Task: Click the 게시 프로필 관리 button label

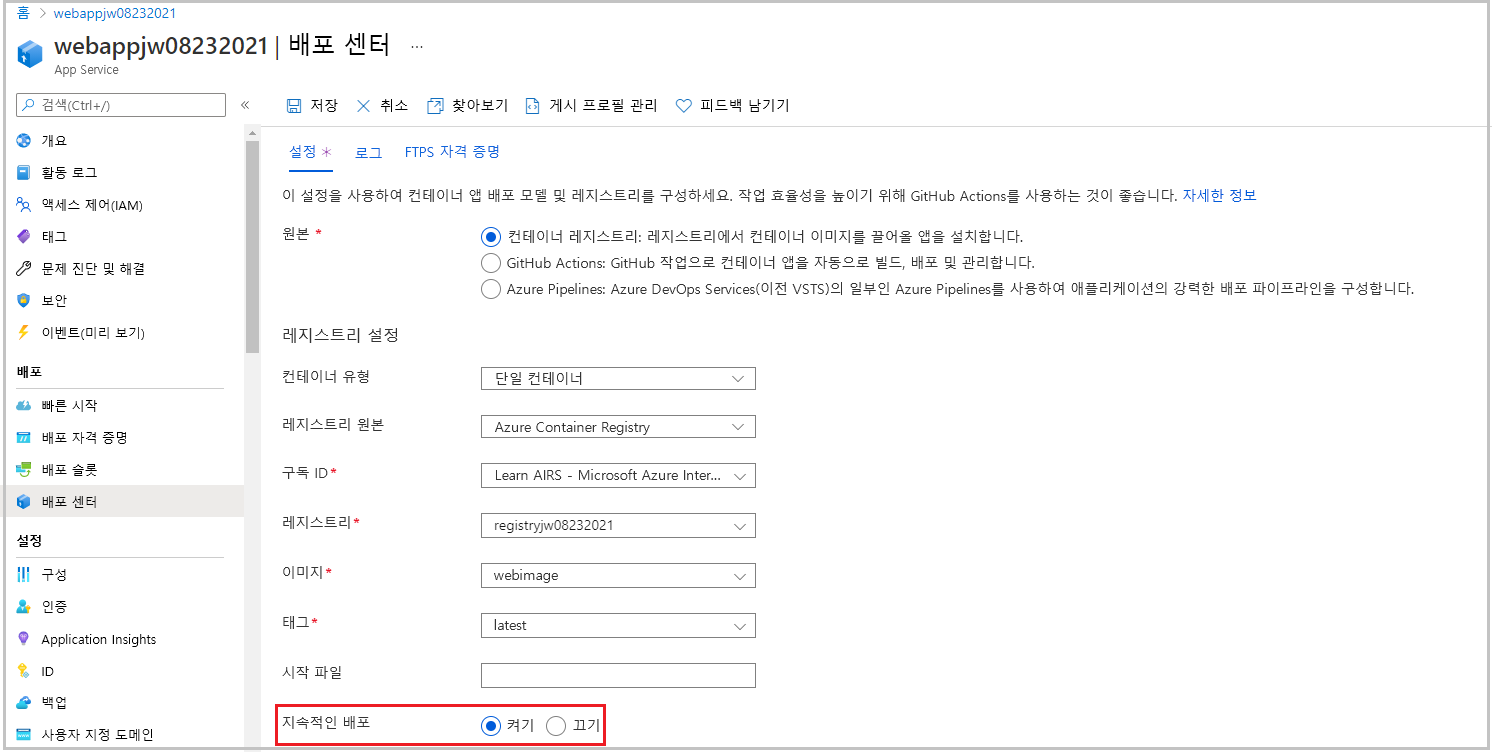Action: pyautogui.click(x=603, y=106)
